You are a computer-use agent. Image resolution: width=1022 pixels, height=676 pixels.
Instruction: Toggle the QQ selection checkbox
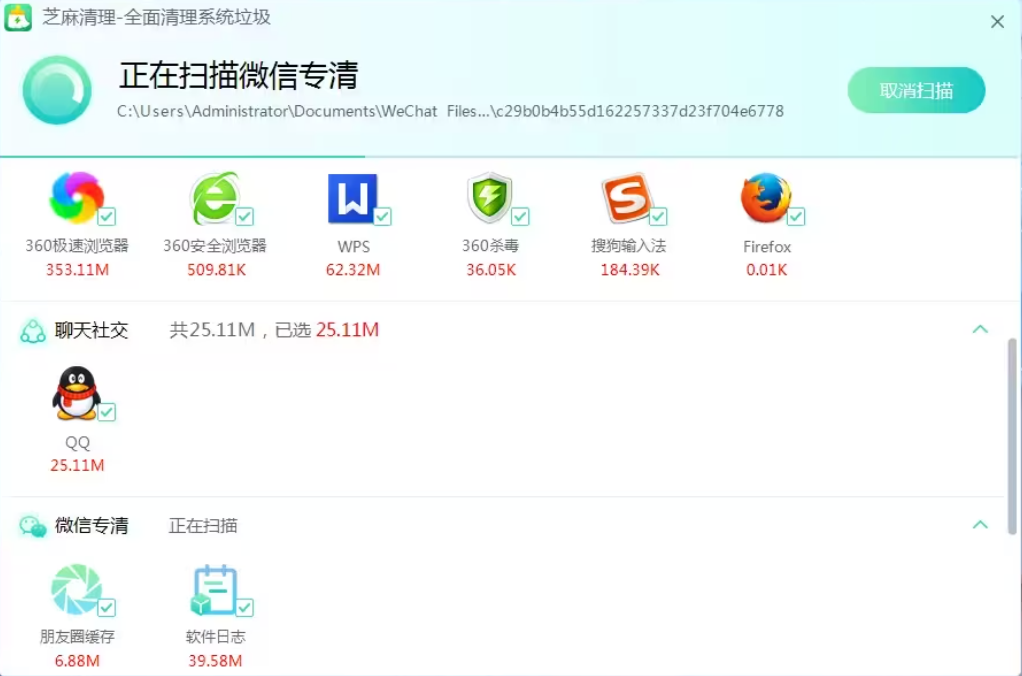pos(105,414)
